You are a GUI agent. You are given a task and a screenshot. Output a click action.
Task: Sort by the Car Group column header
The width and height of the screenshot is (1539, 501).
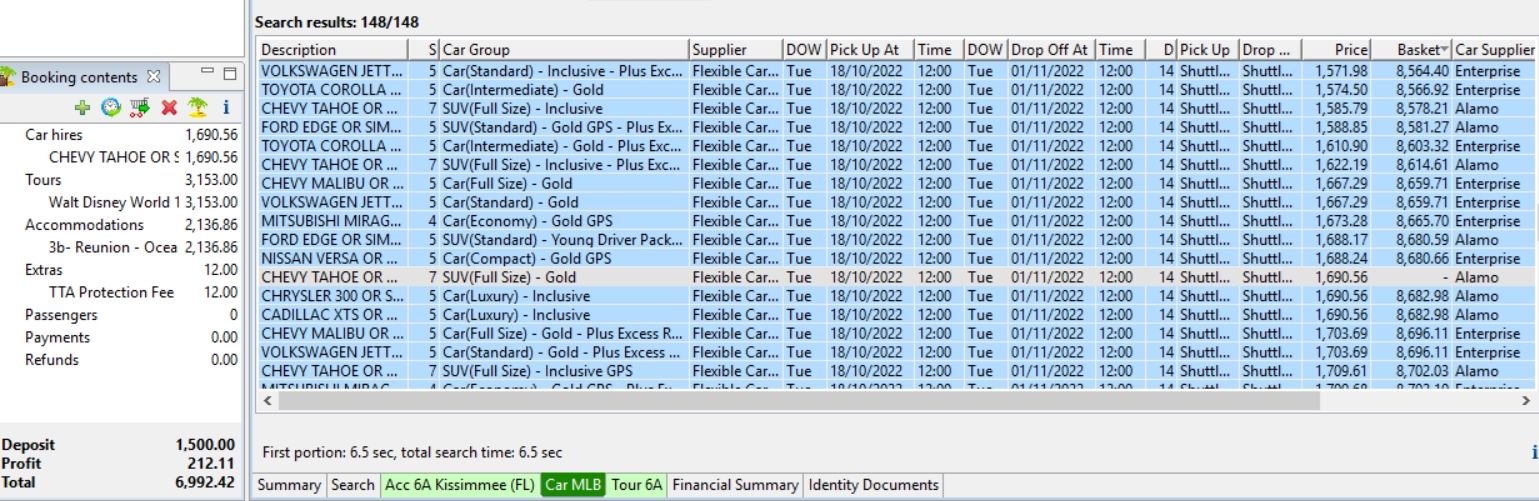pyautogui.click(x=564, y=49)
